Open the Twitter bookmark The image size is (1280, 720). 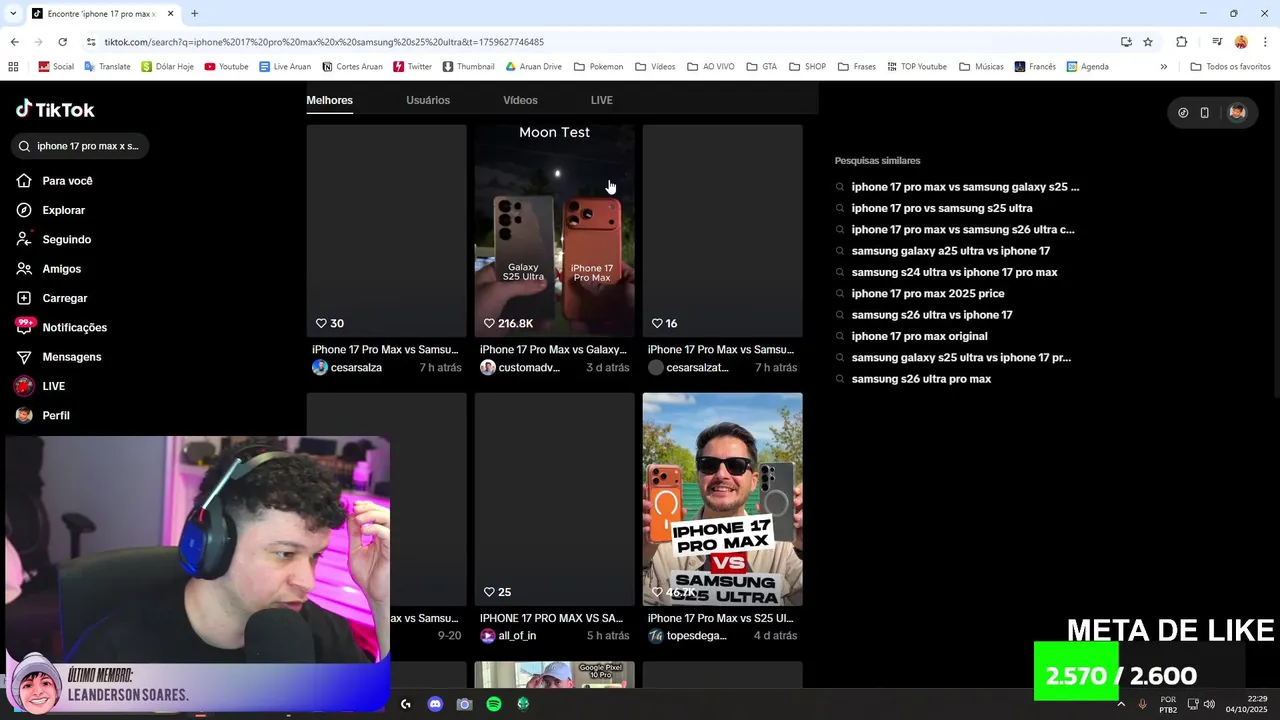pos(412,67)
